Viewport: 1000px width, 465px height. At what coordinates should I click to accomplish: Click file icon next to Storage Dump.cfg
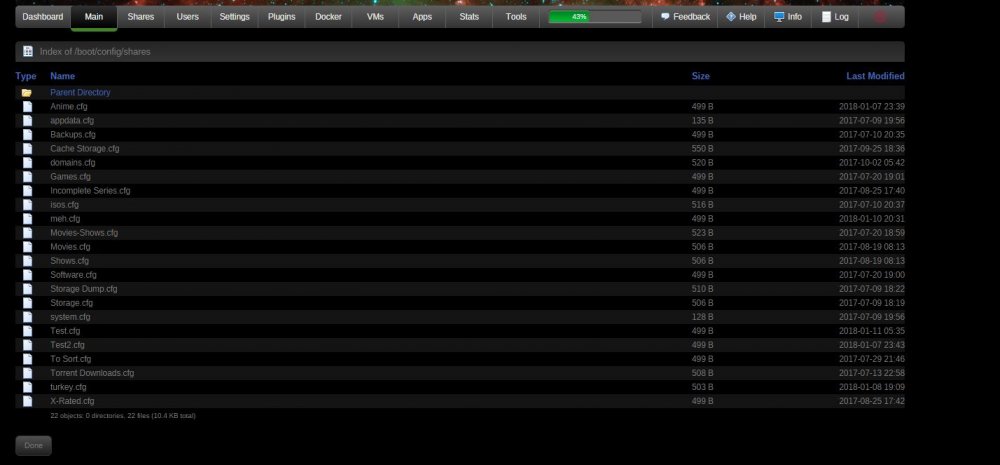point(27,289)
